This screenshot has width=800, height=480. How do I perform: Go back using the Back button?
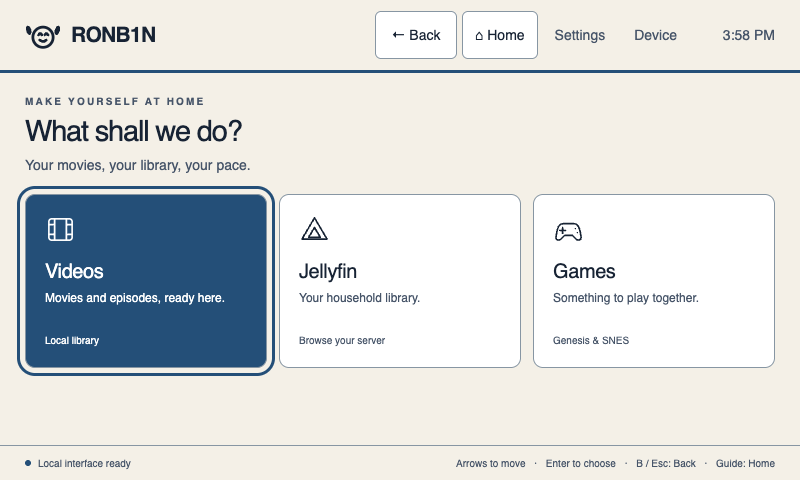pos(416,35)
